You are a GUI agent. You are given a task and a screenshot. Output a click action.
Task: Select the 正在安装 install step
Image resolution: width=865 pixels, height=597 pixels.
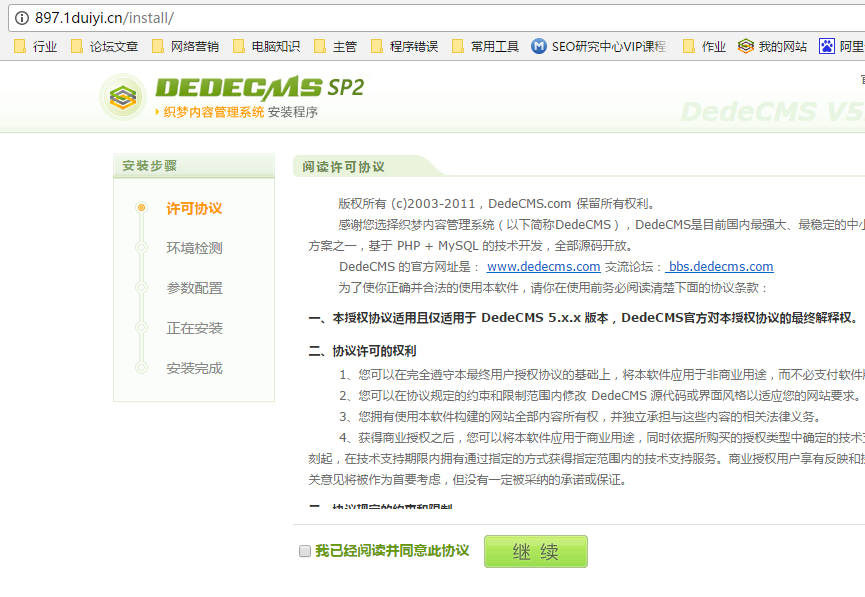coord(194,328)
